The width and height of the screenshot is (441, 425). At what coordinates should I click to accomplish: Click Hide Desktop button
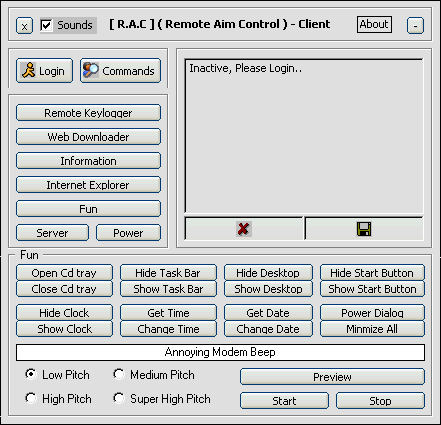click(268, 273)
